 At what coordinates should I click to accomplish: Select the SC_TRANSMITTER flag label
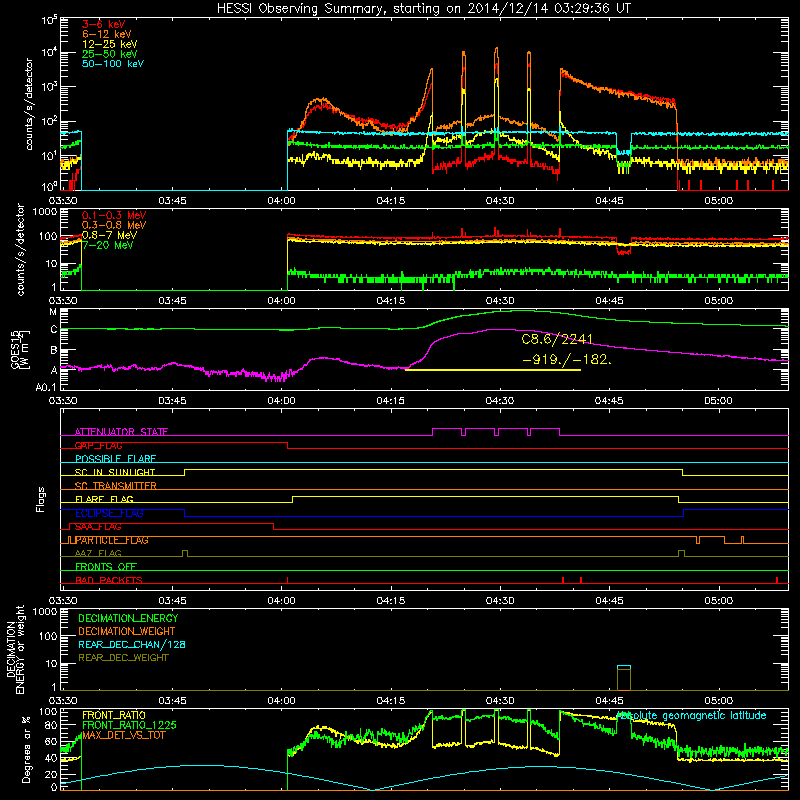[x=115, y=486]
